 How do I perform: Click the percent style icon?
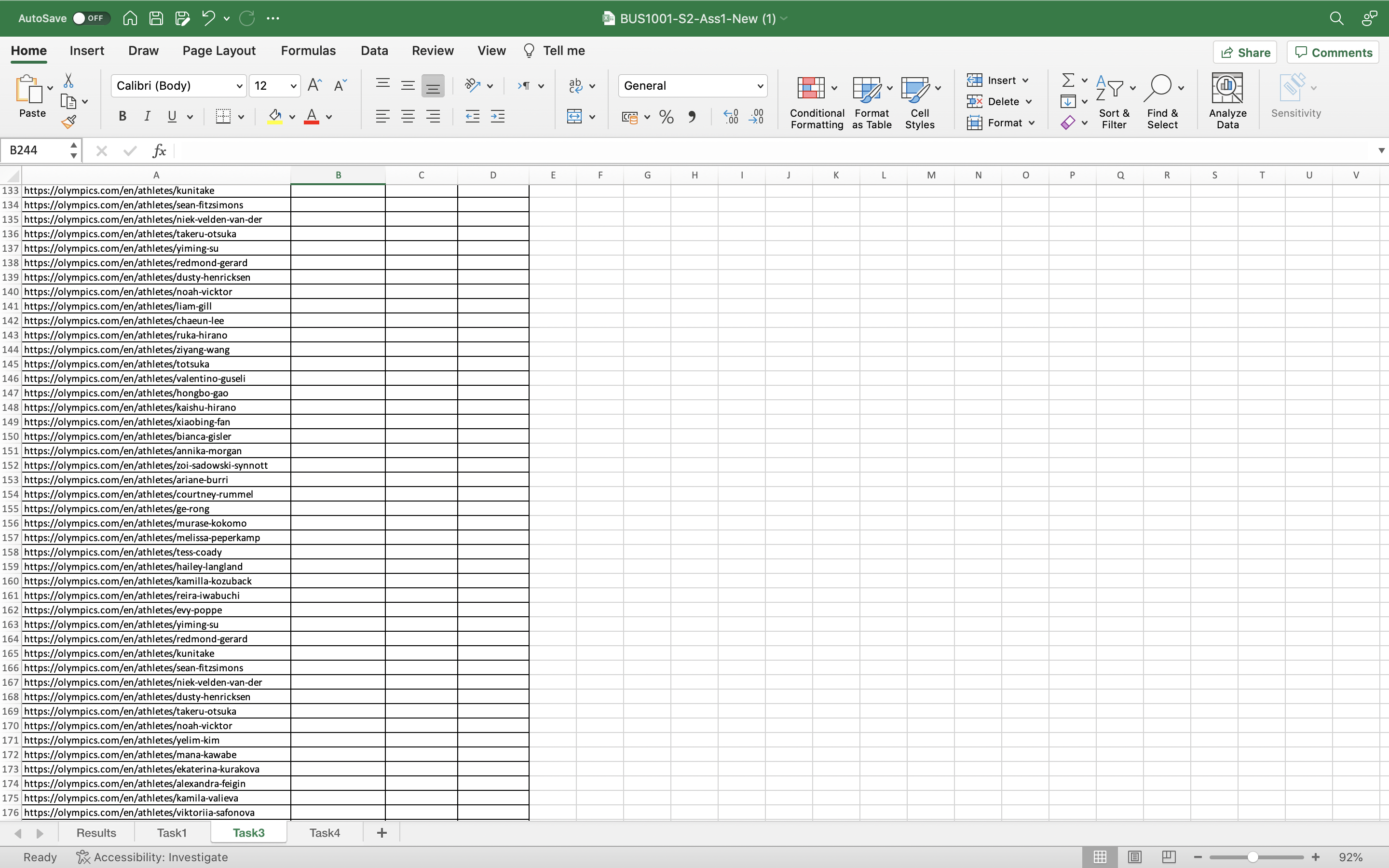(x=666, y=117)
